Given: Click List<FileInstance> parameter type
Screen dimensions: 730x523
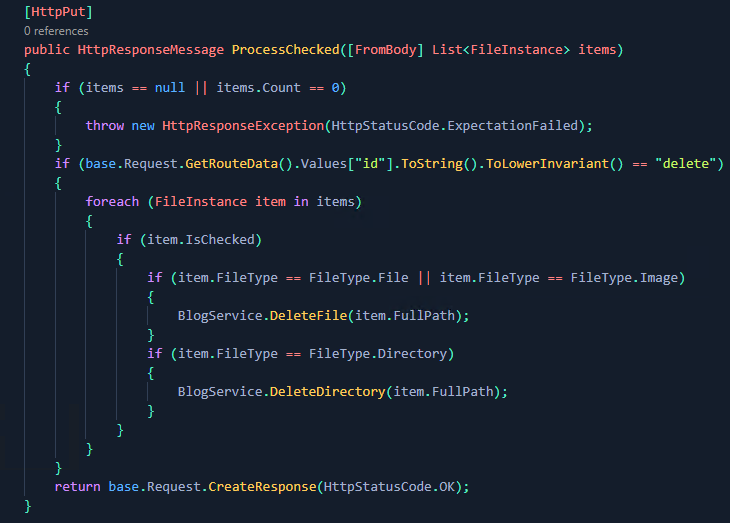Looking at the screenshot, I should click(500, 50).
